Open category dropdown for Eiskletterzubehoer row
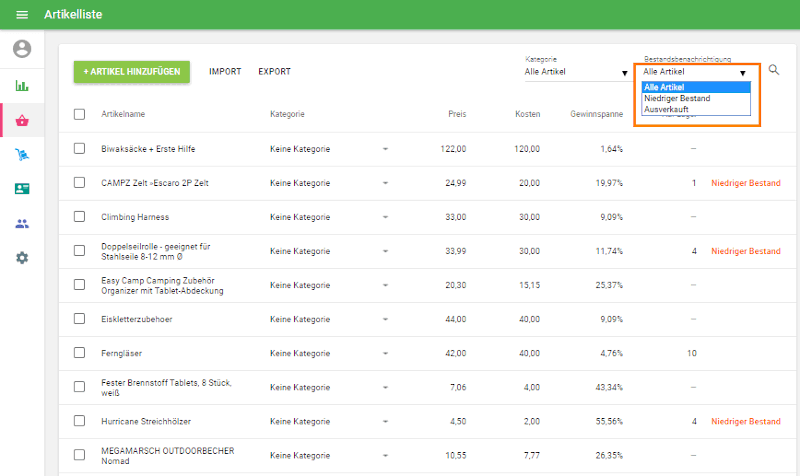The width and height of the screenshot is (800, 476). (x=385, y=319)
